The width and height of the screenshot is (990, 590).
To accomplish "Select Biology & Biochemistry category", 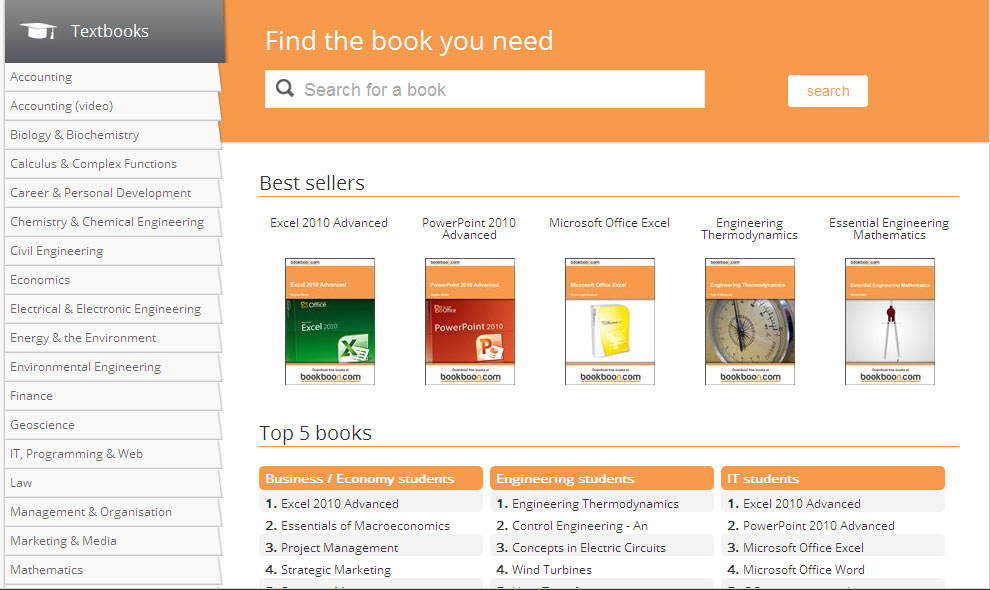I will point(112,135).
